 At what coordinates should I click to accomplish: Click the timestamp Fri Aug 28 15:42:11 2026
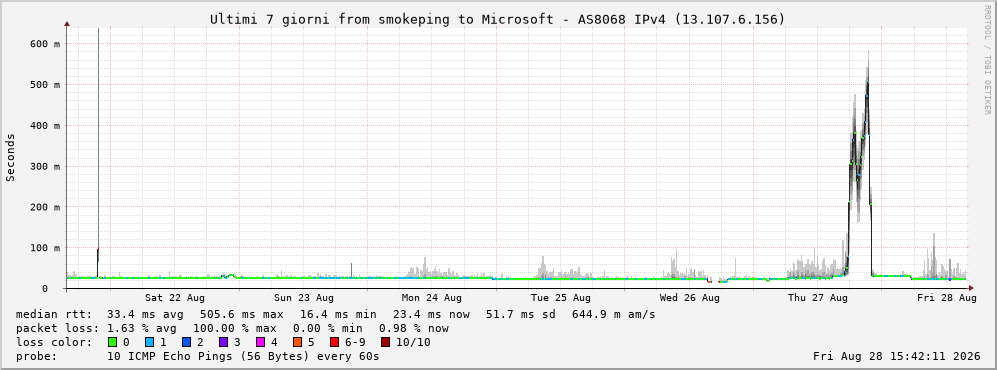pos(897,356)
